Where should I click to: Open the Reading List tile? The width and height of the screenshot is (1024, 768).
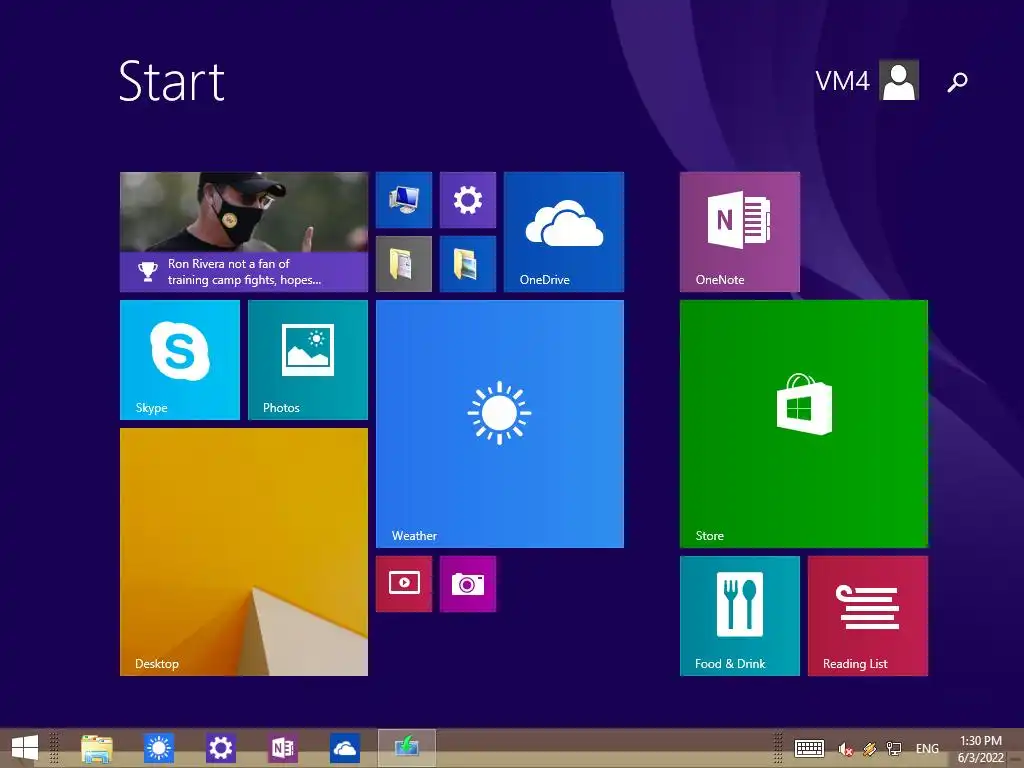(x=867, y=616)
